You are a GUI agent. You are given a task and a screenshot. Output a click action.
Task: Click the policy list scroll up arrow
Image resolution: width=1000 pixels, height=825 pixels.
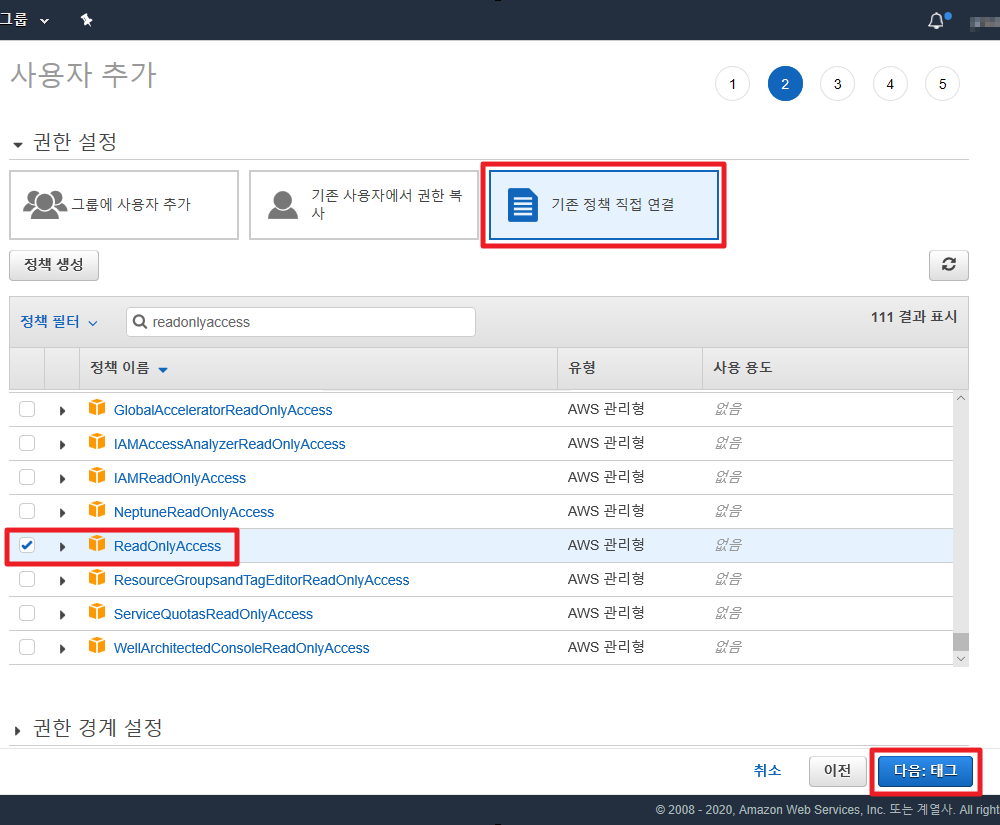tap(961, 398)
